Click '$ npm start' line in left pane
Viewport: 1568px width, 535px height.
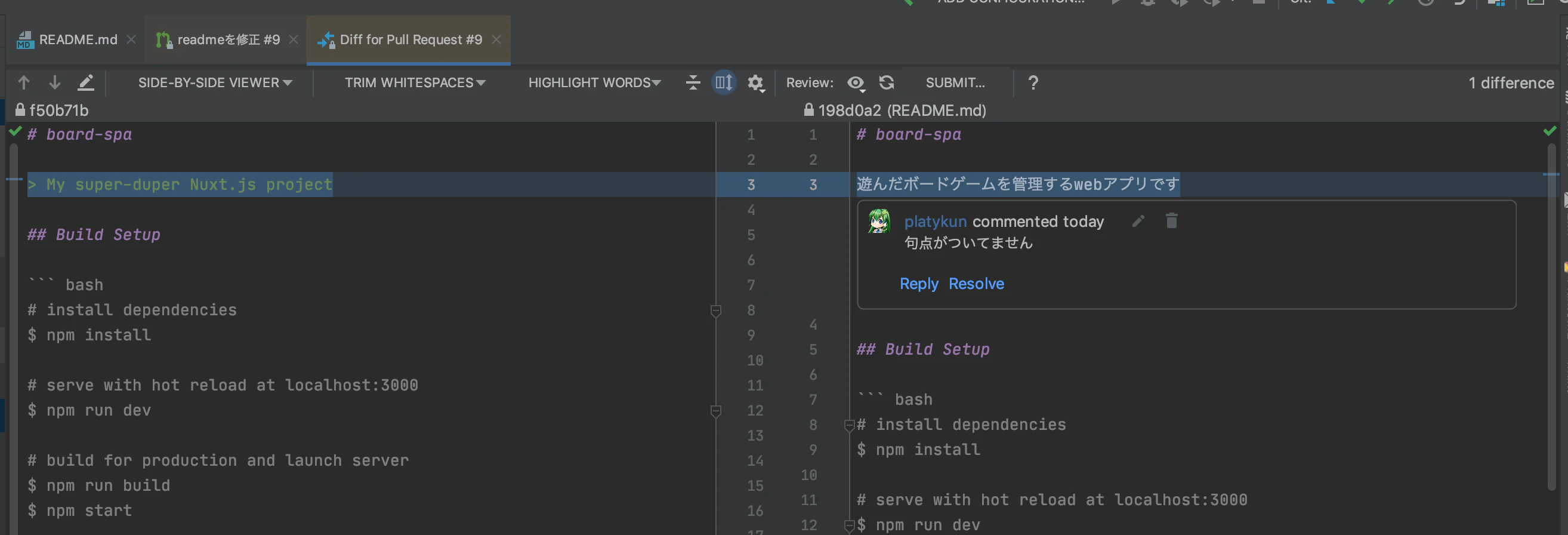tap(79, 511)
